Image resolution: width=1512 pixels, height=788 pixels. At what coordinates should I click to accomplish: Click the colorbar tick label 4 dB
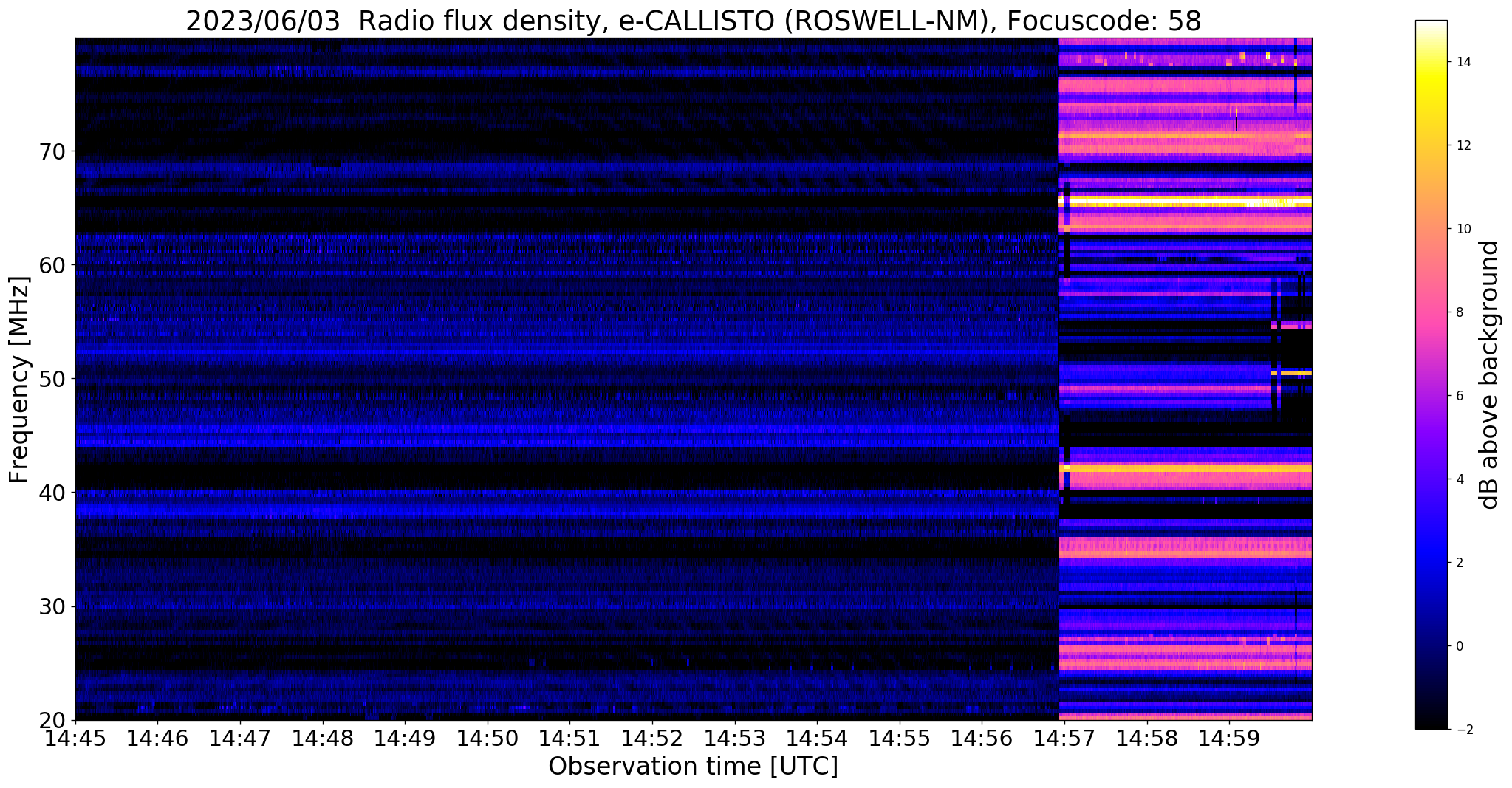(1459, 479)
